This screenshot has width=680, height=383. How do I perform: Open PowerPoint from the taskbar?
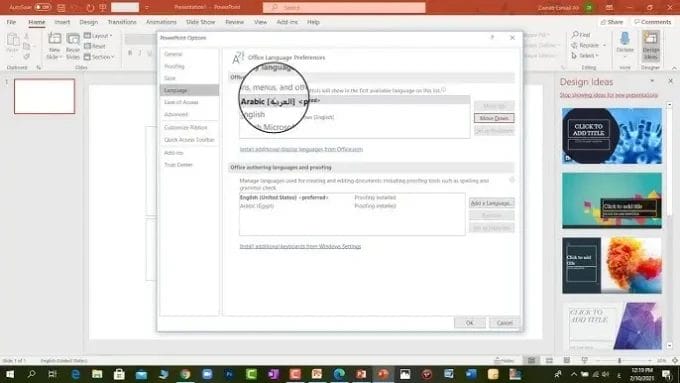[383, 373]
